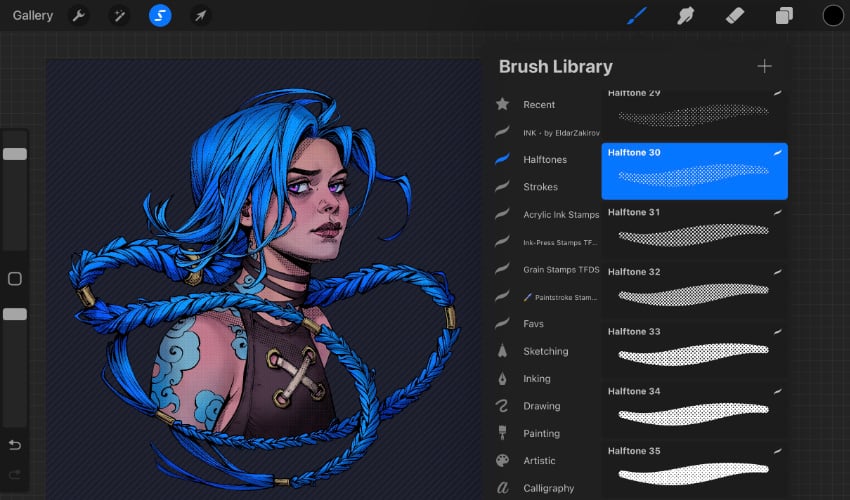
Task: Open the active color picker circle
Action: click(833, 16)
